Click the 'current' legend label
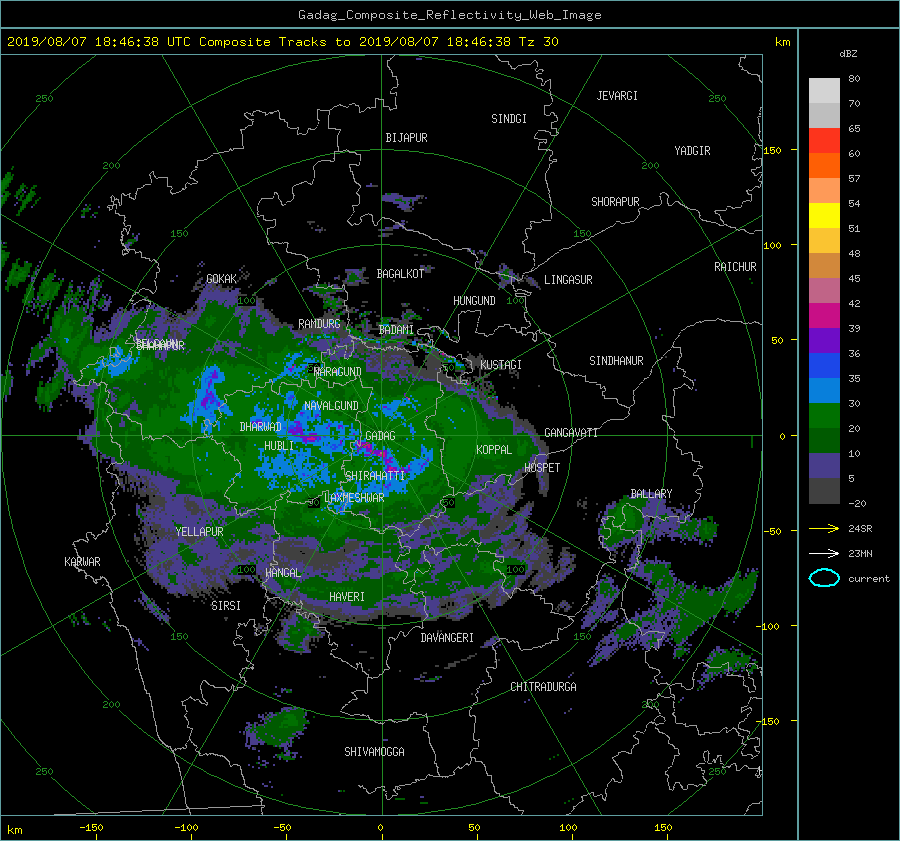The image size is (900, 841). click(x=869, y=579)
